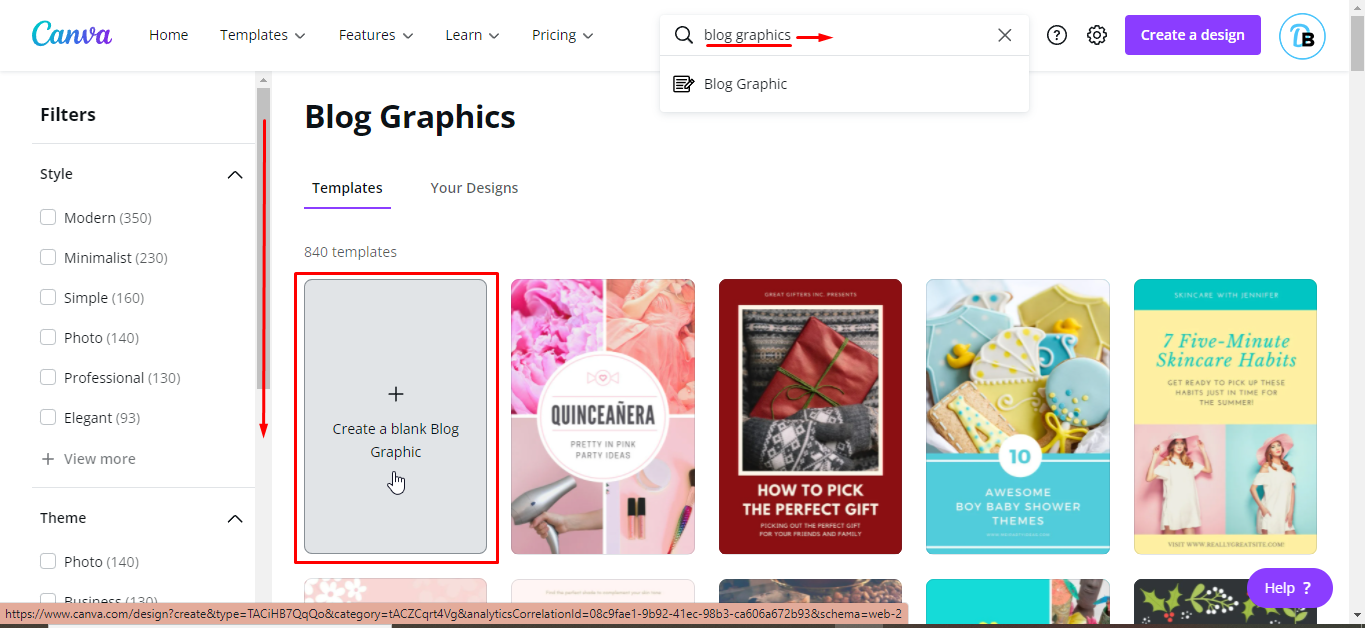Click the search magnifier icon
1365x628 pixels.
(684, 35)
